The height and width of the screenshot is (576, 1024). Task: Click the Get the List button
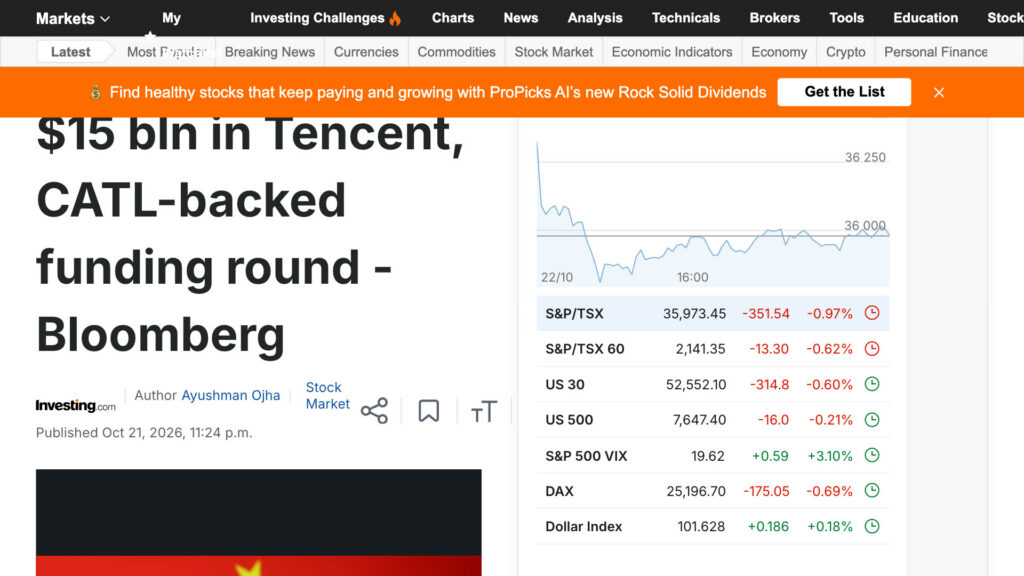[844, 92]
